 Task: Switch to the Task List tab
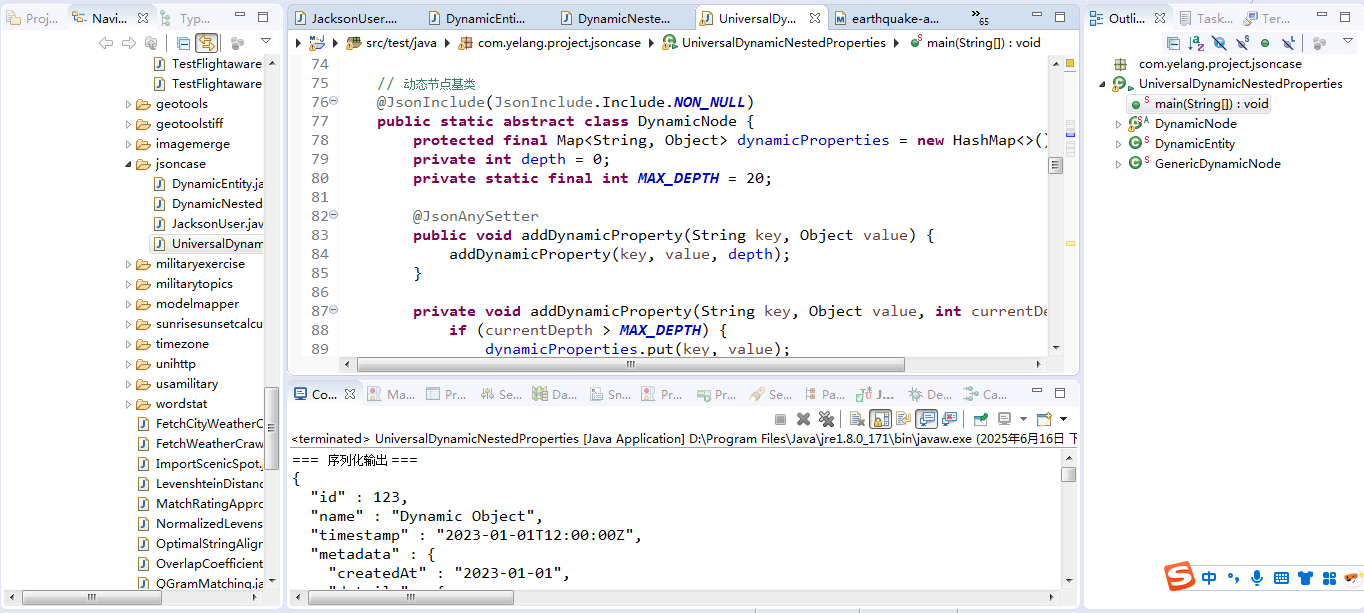(1205, 18)
